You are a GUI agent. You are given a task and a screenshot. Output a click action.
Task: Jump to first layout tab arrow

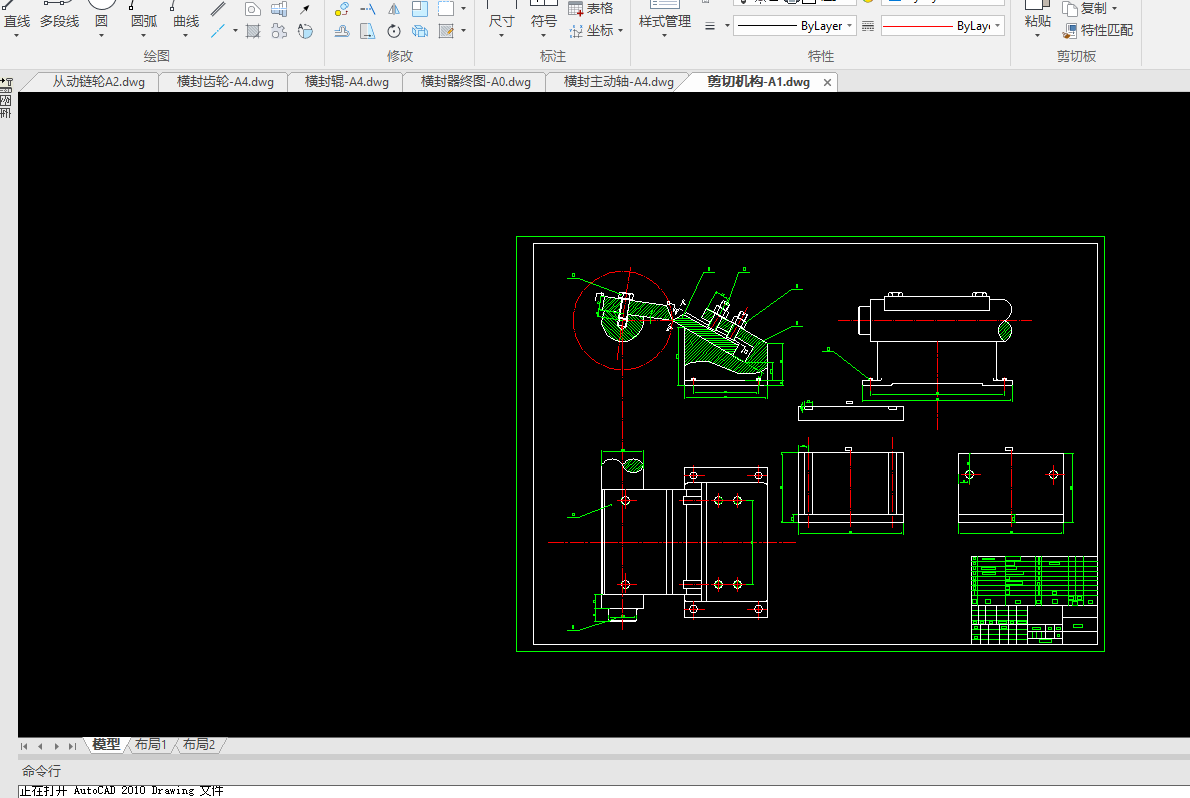pos(24,746)
